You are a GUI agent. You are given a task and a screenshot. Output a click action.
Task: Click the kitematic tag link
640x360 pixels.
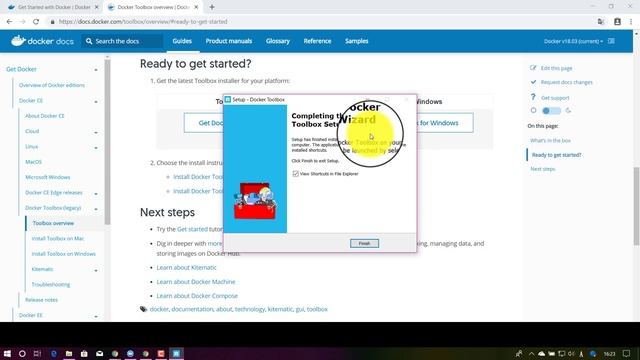pos(280,309)
